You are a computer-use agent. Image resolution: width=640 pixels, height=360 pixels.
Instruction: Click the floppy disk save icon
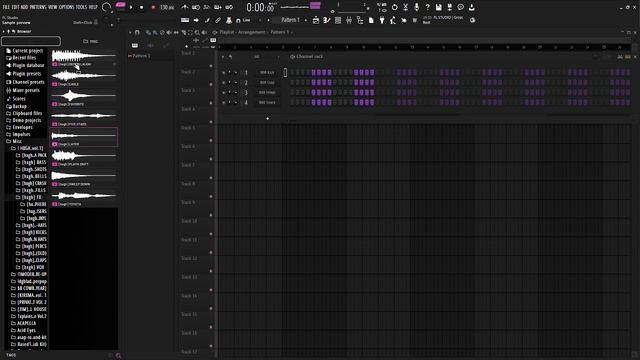point(438,7)
